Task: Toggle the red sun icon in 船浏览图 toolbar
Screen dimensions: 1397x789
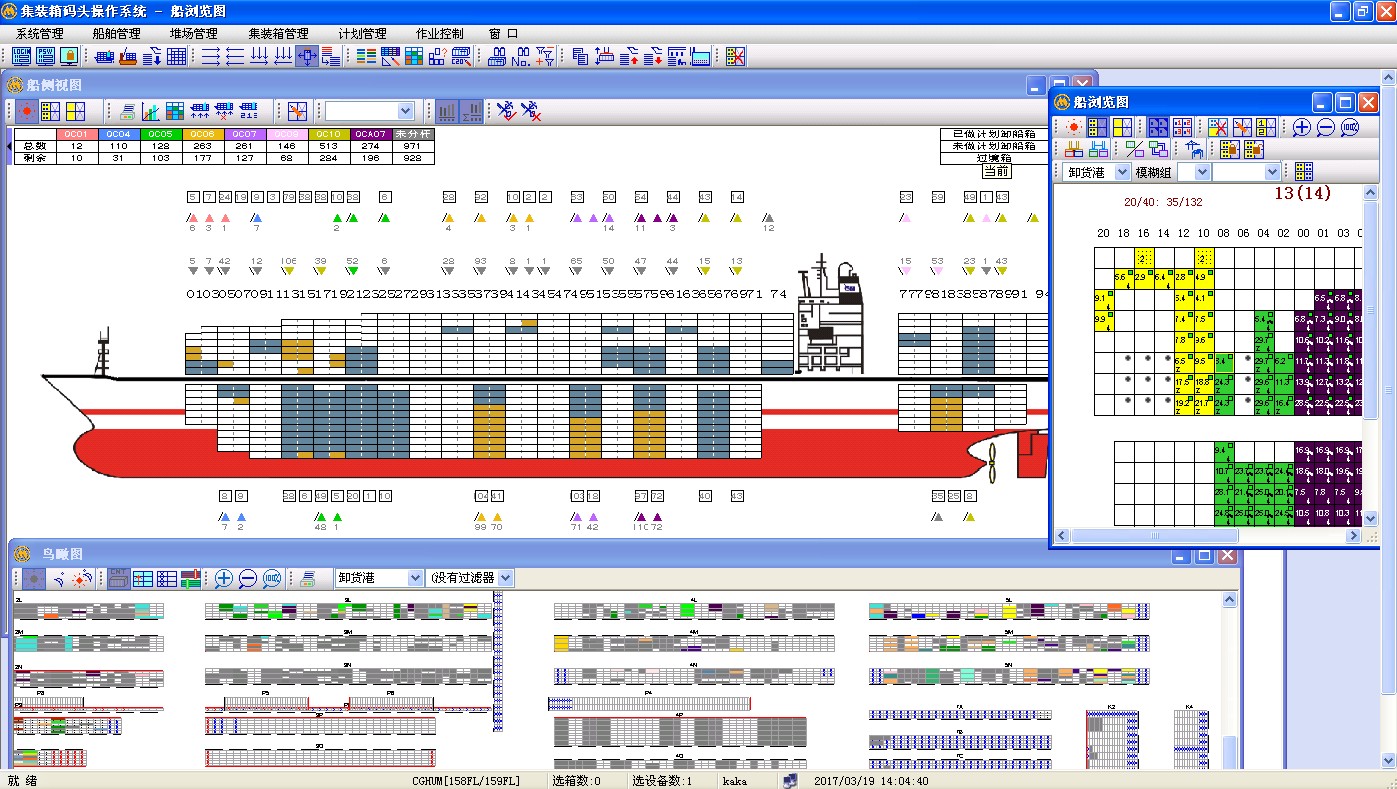Action: click(1073, 127)
